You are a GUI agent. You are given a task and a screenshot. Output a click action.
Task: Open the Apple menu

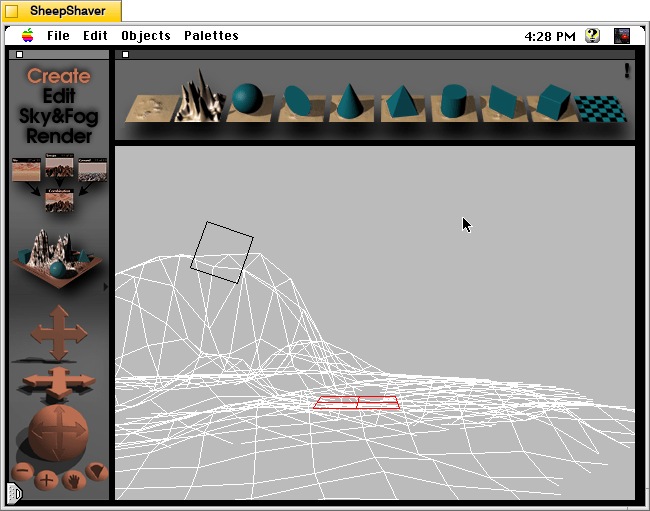(28, 36)
